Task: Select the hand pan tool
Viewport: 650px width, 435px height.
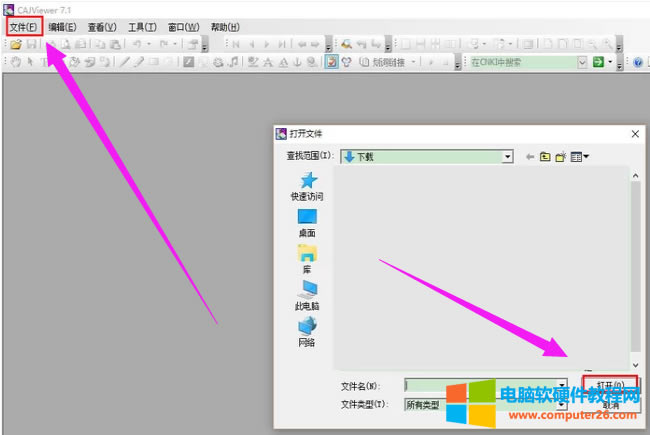Action: [x=15, y=62]
